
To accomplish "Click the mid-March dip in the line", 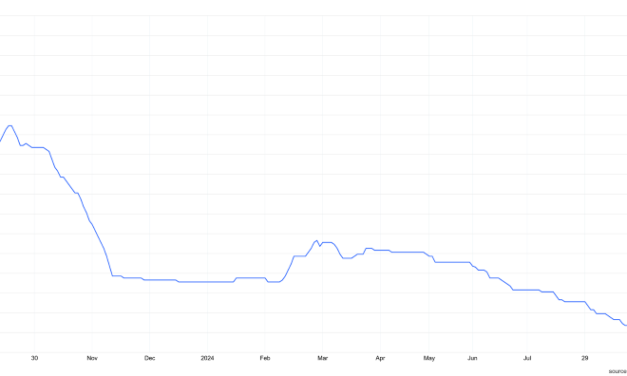I will tap(347, 258).
